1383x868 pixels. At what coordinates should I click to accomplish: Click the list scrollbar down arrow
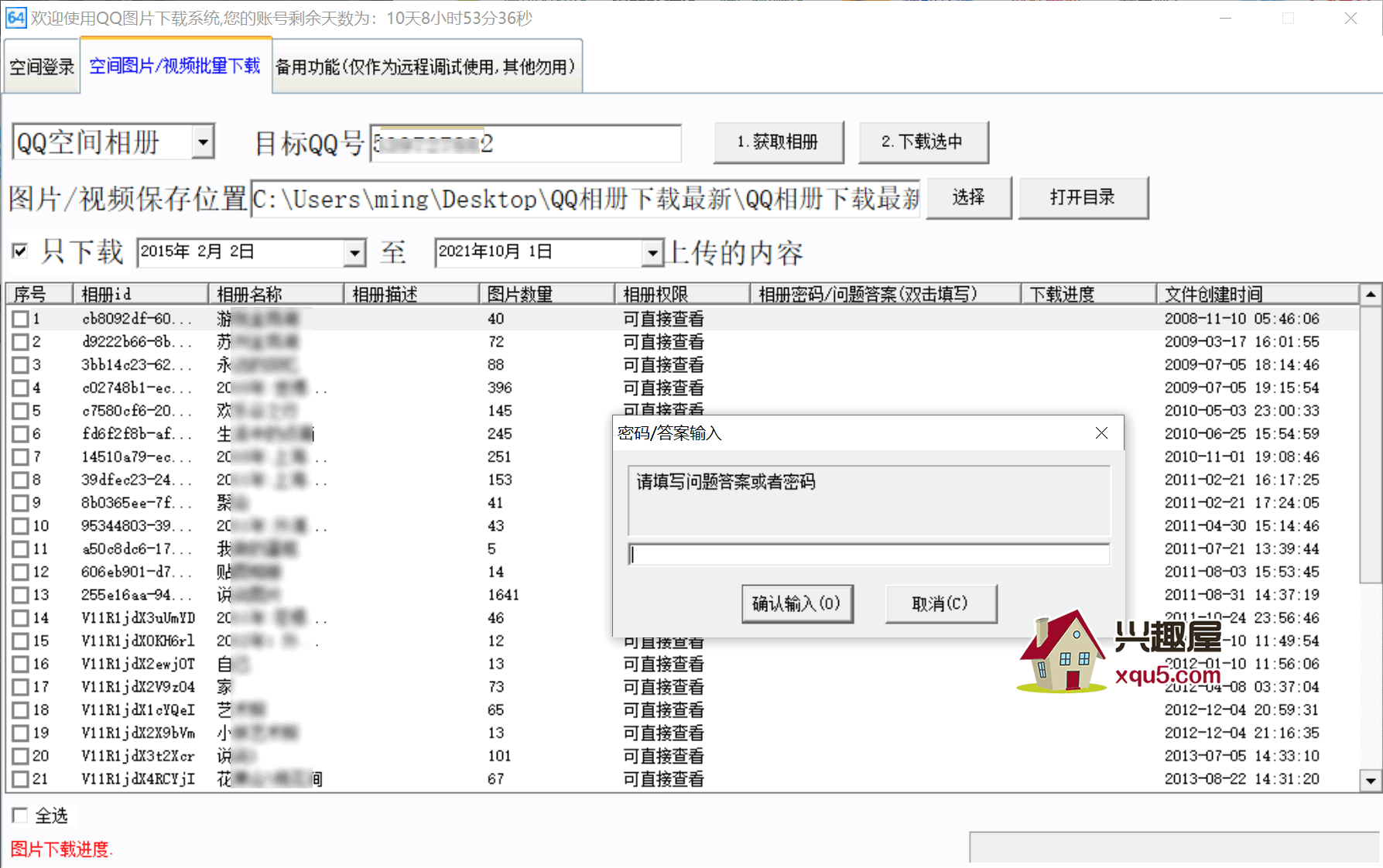[1371, 781]
